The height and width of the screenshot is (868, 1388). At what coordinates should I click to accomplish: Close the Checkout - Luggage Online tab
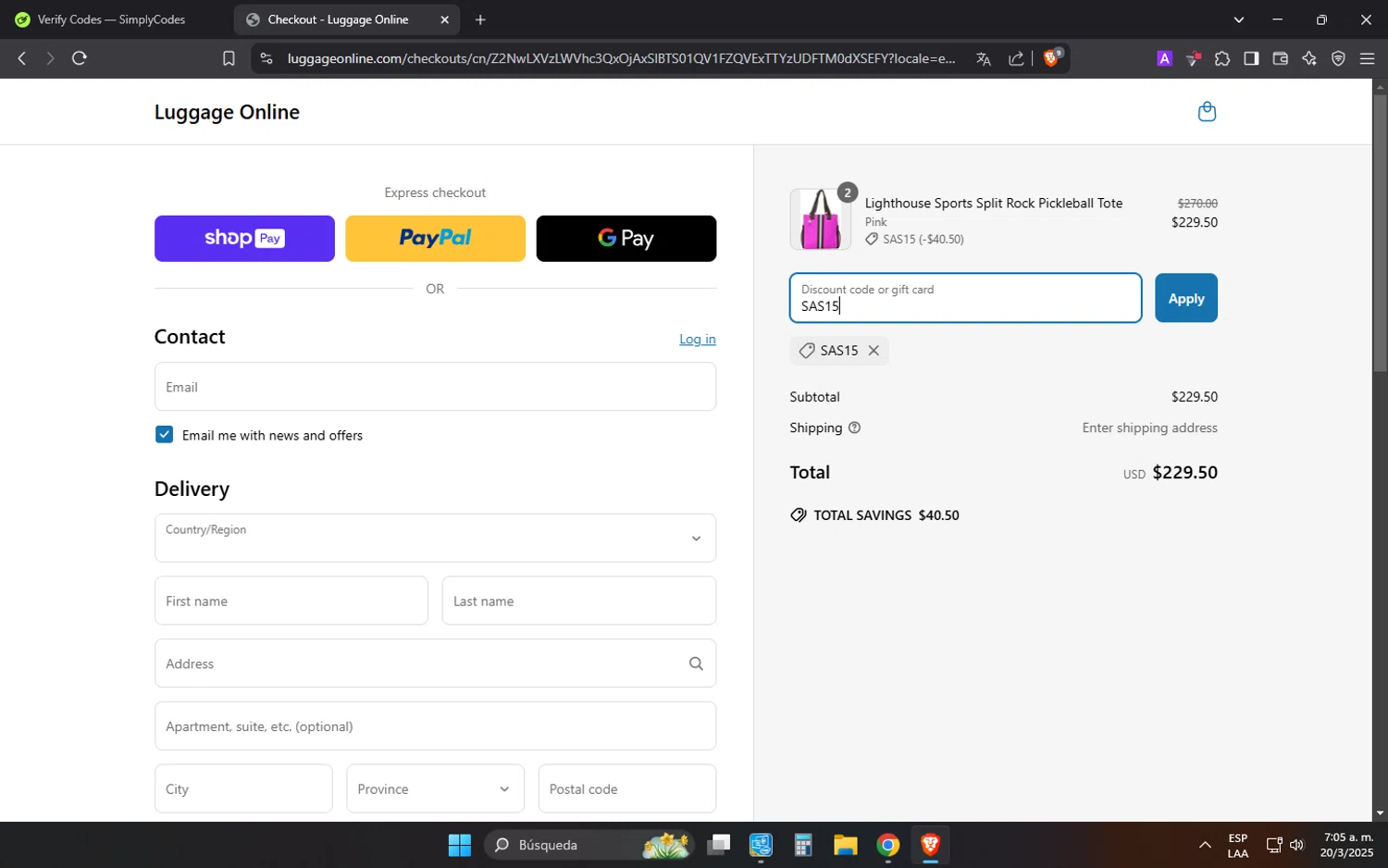[x=444, y=19]
